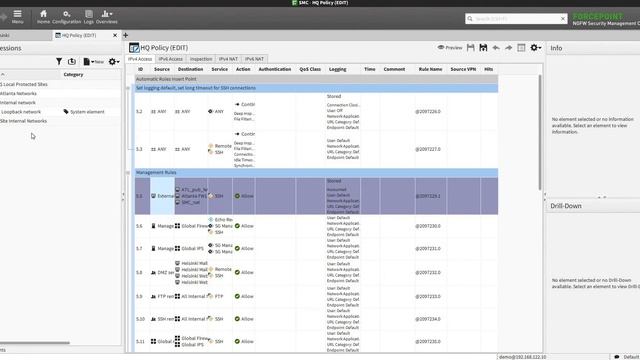Open the New element dropdown
This screenshot has width=640, height=360.
tap(93, 62)
